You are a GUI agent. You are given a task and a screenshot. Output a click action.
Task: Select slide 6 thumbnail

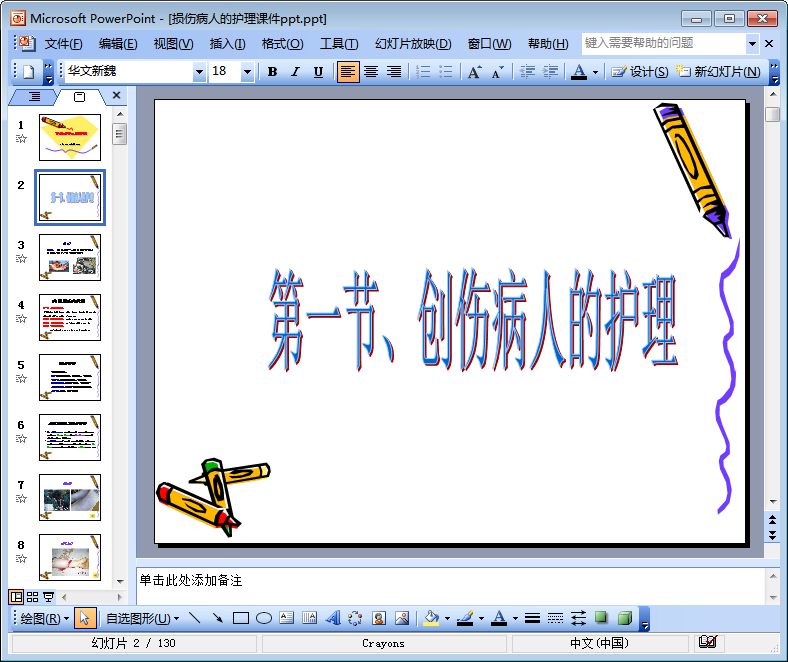click(70, 437)
